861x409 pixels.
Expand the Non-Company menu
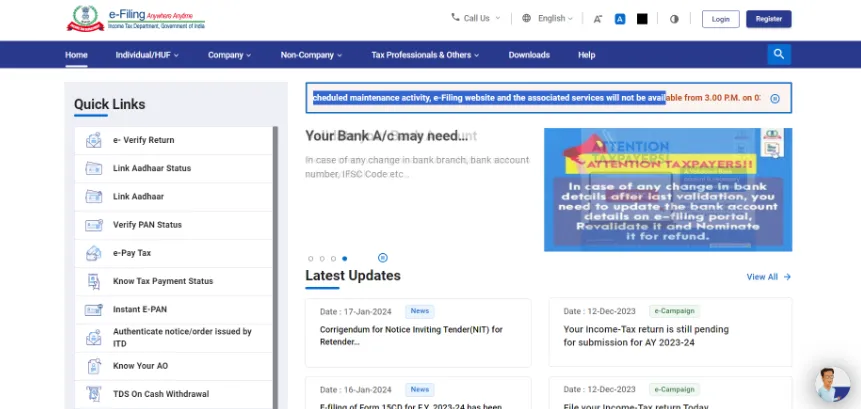311,55
